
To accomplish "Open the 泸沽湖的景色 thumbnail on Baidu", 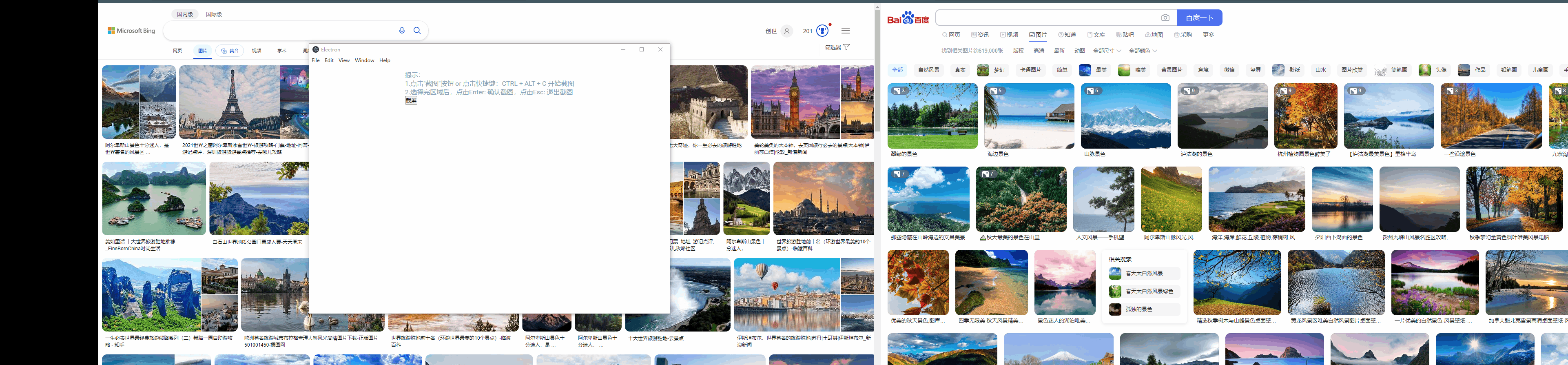I will 1223,116.
